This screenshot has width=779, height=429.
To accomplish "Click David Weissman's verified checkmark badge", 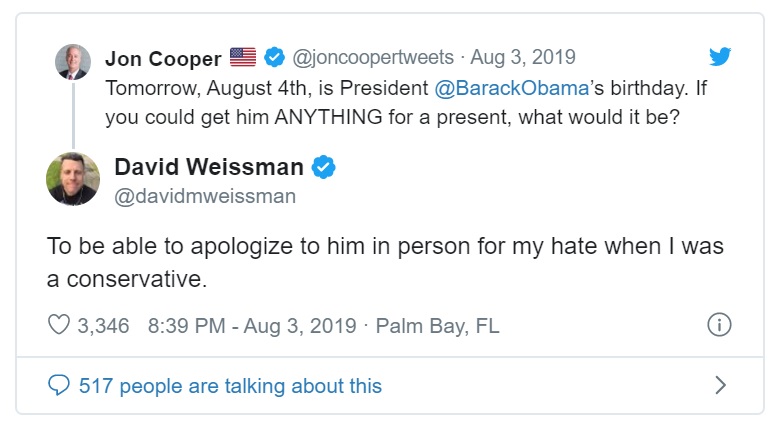I will click(323, 166).
